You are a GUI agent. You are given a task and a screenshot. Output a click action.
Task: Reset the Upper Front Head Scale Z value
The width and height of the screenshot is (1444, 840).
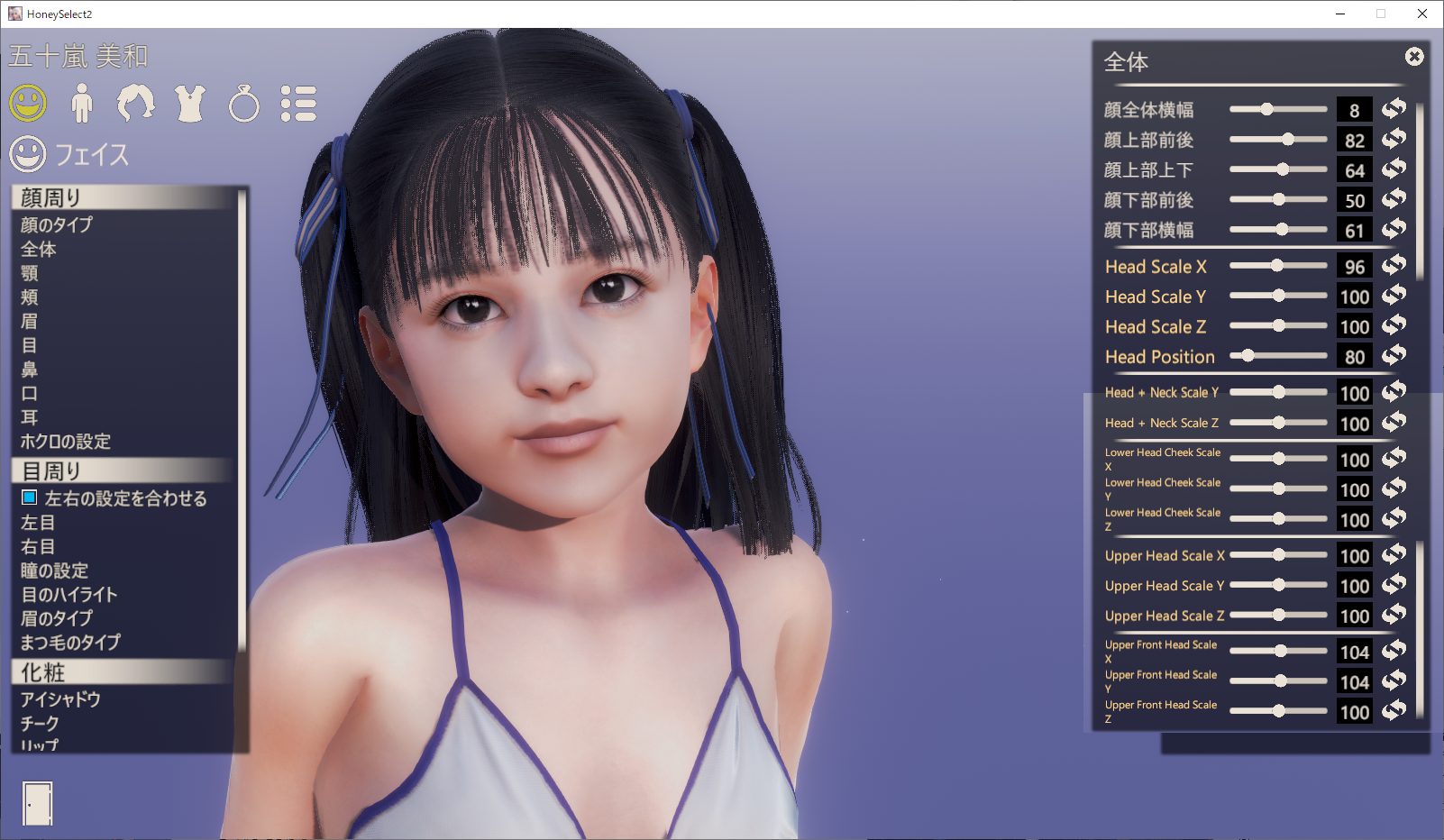tap(1394, 711)
